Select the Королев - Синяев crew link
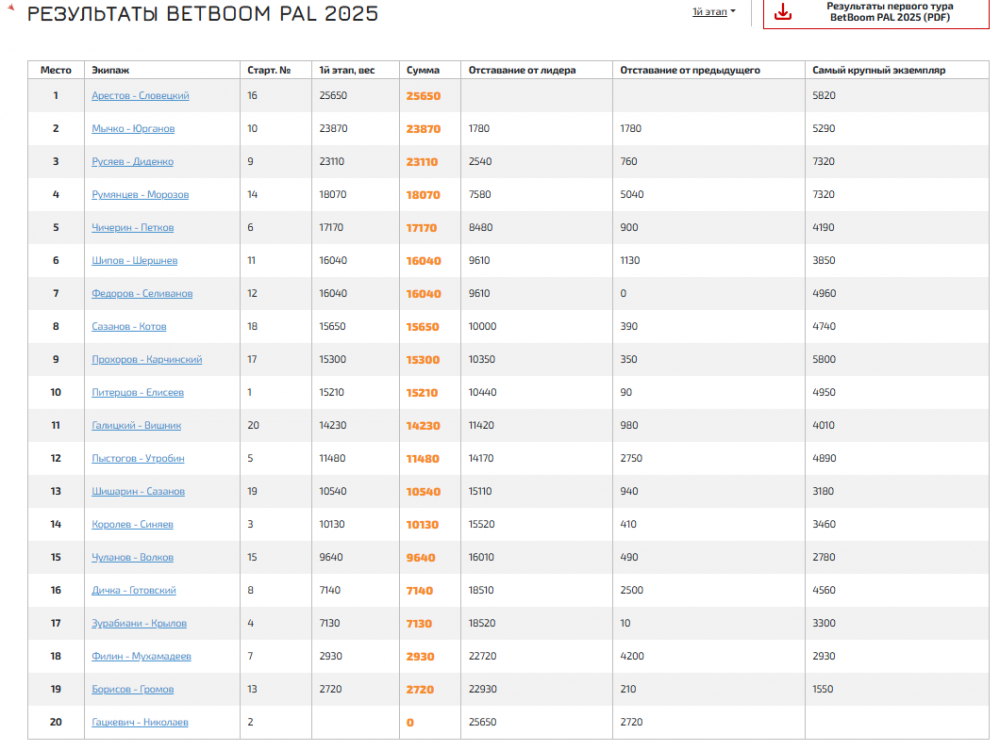Viewport: 1000px width, 750px height. pos(132,525)
